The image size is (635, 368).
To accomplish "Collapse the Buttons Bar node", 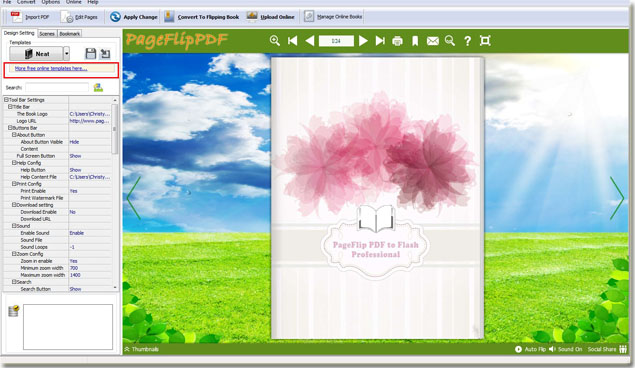I will [x=10, y=128].
